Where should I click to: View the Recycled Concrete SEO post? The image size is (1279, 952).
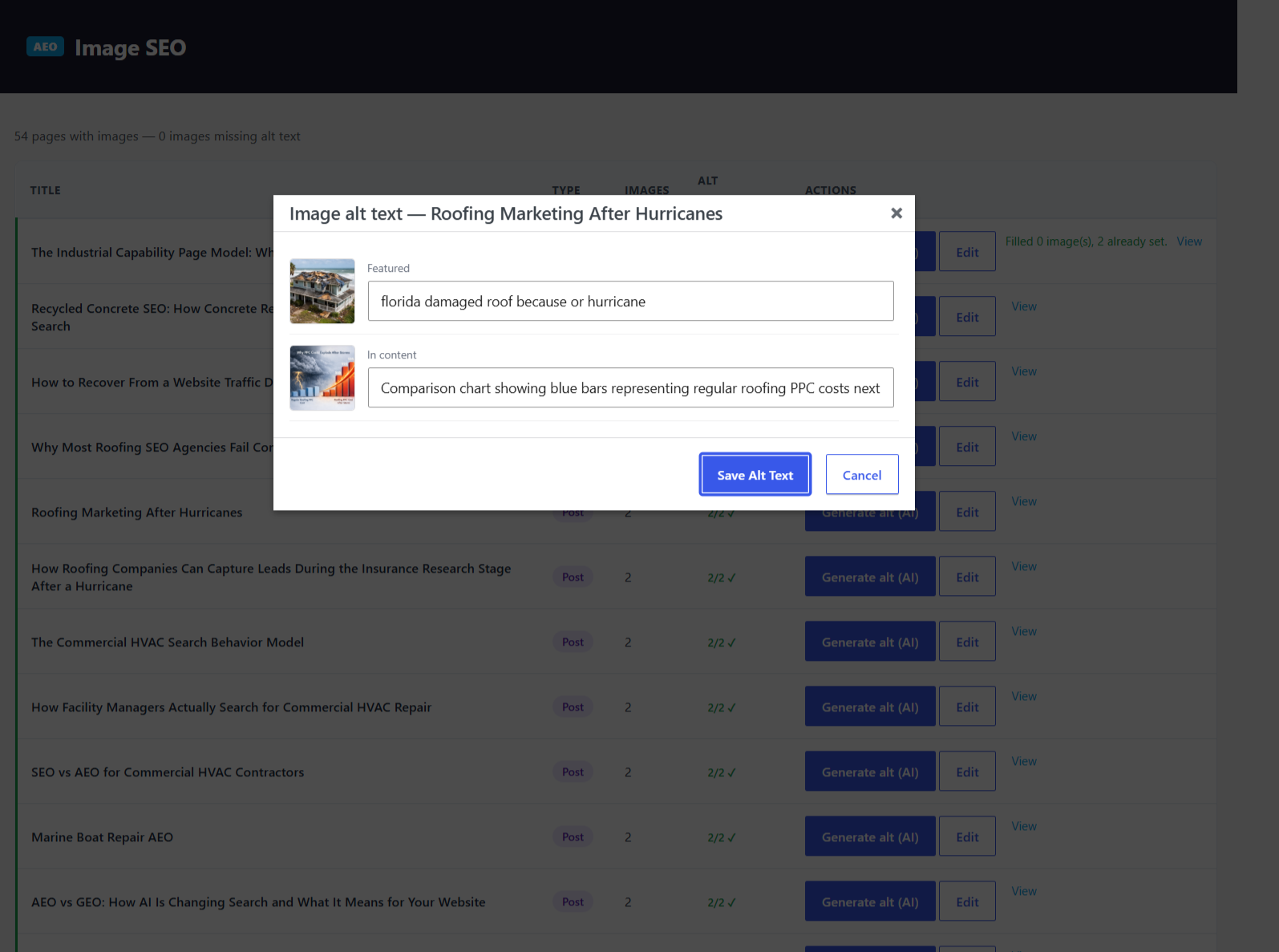(1024, 306)
